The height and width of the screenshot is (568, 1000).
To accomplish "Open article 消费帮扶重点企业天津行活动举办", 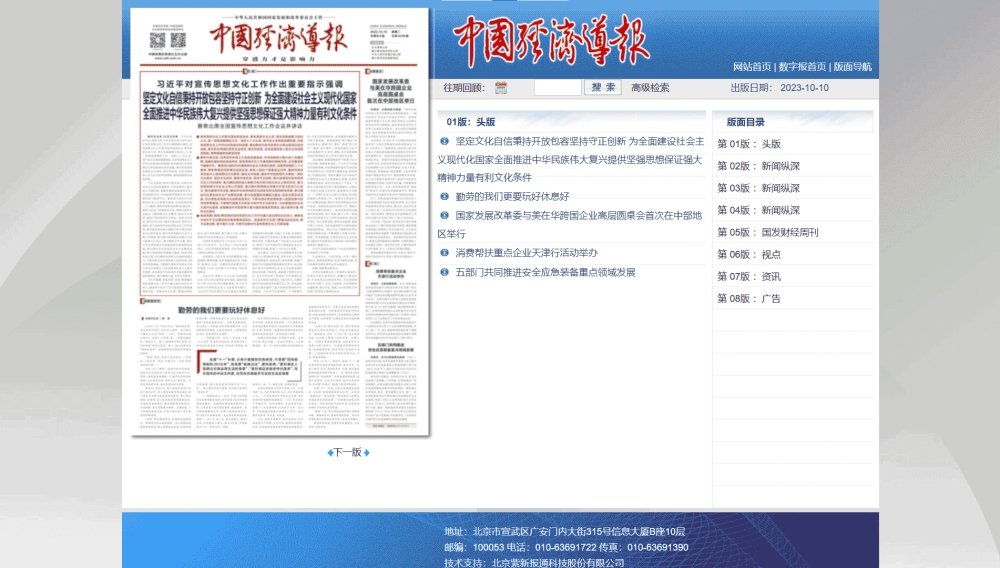I will tap(526, 252).
